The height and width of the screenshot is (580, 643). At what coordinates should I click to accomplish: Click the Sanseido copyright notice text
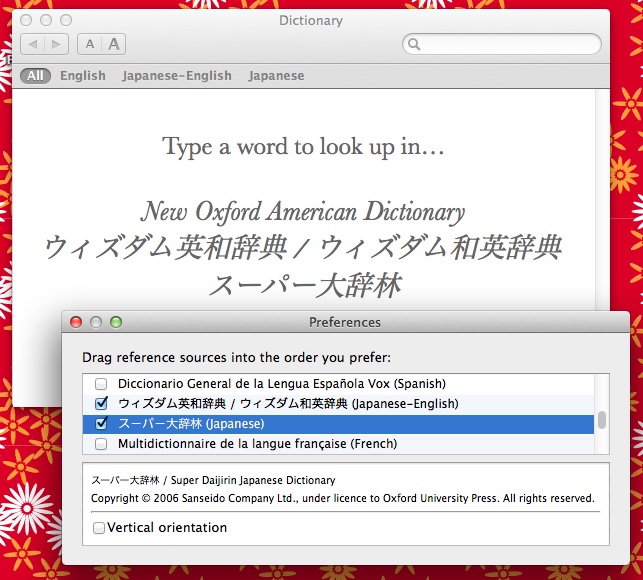[342, 498]
